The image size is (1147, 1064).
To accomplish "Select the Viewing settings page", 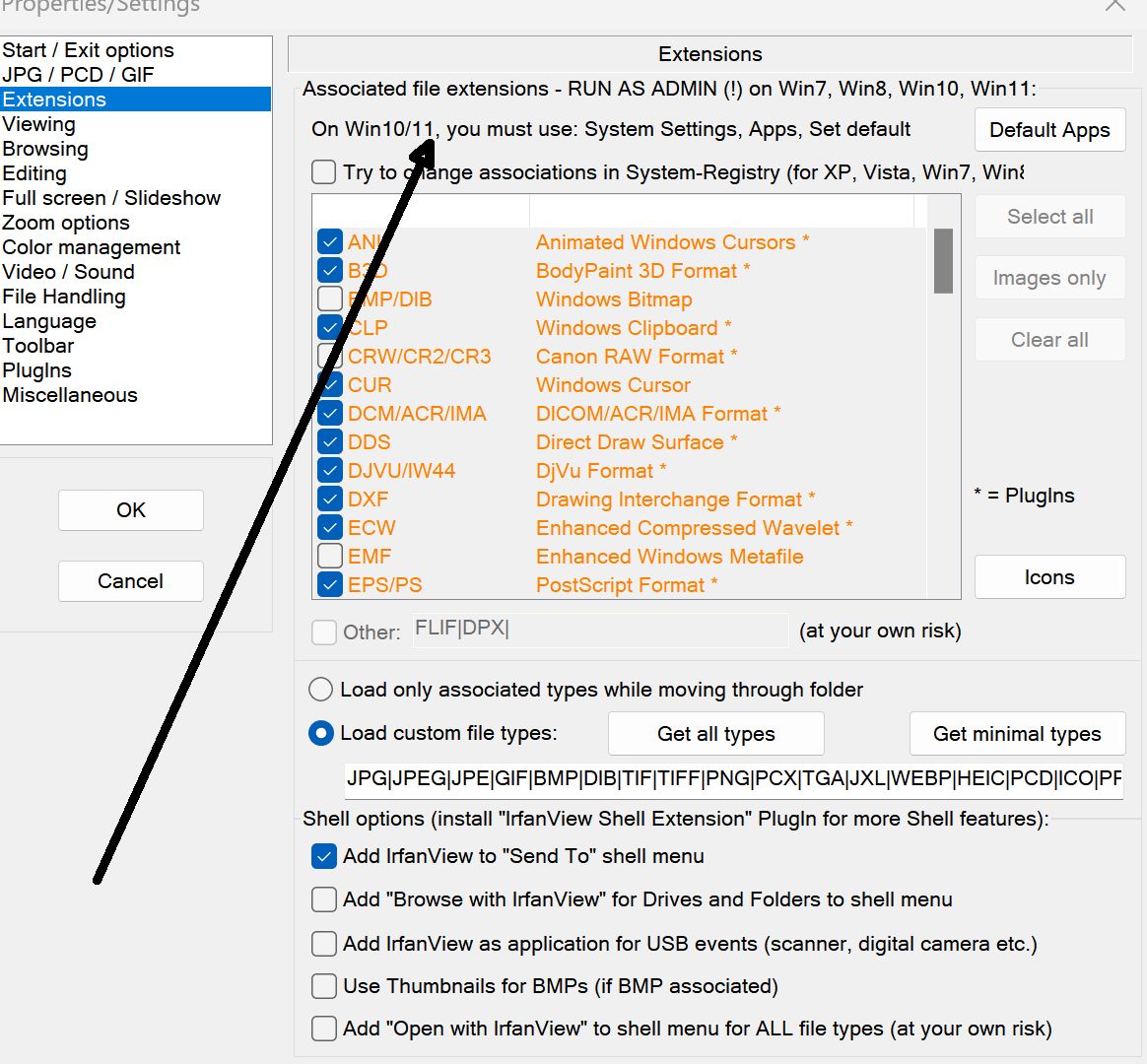I will click(x=38, y=123).
